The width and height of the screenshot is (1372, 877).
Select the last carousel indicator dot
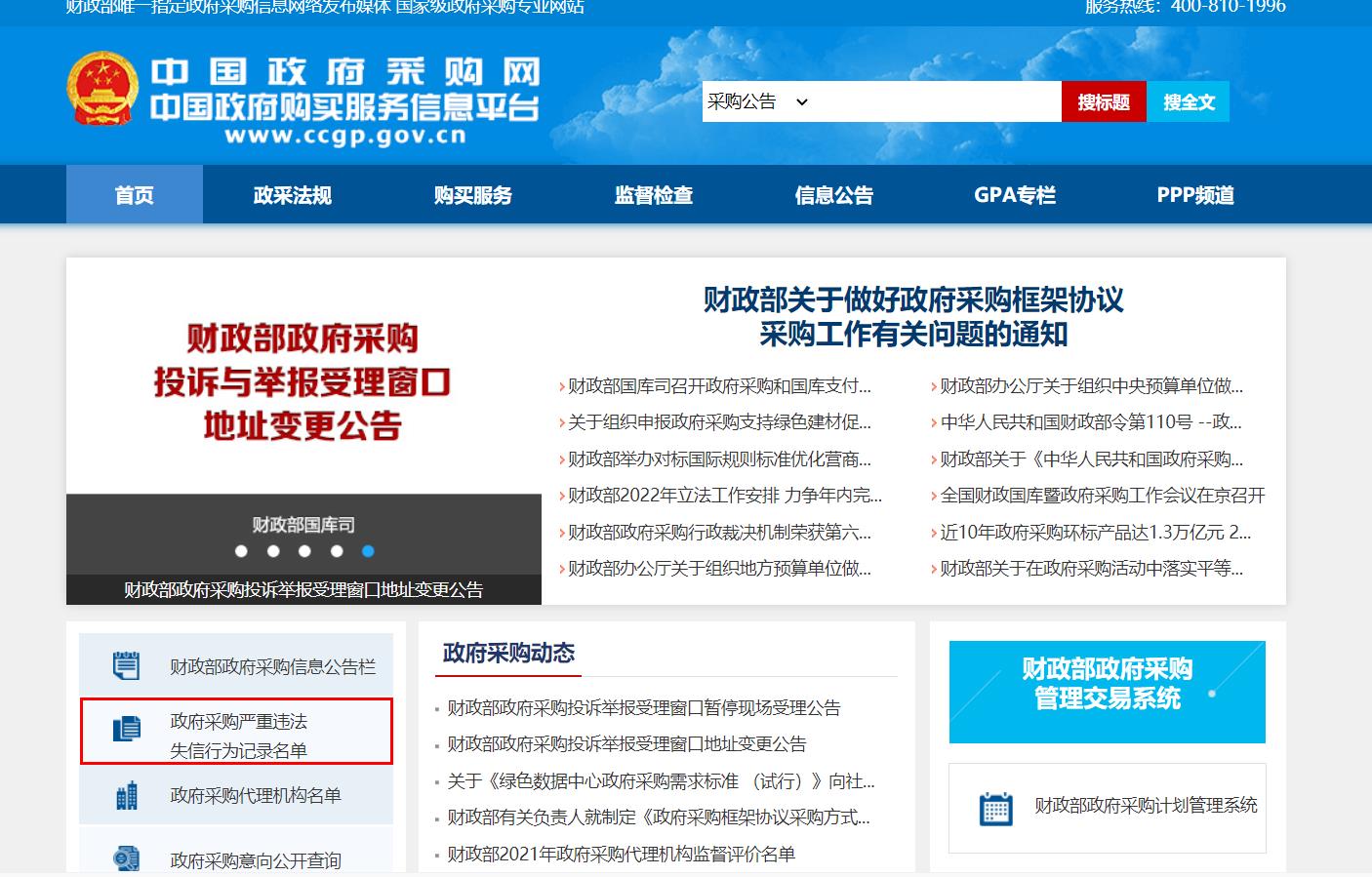[x=369, y=551]
